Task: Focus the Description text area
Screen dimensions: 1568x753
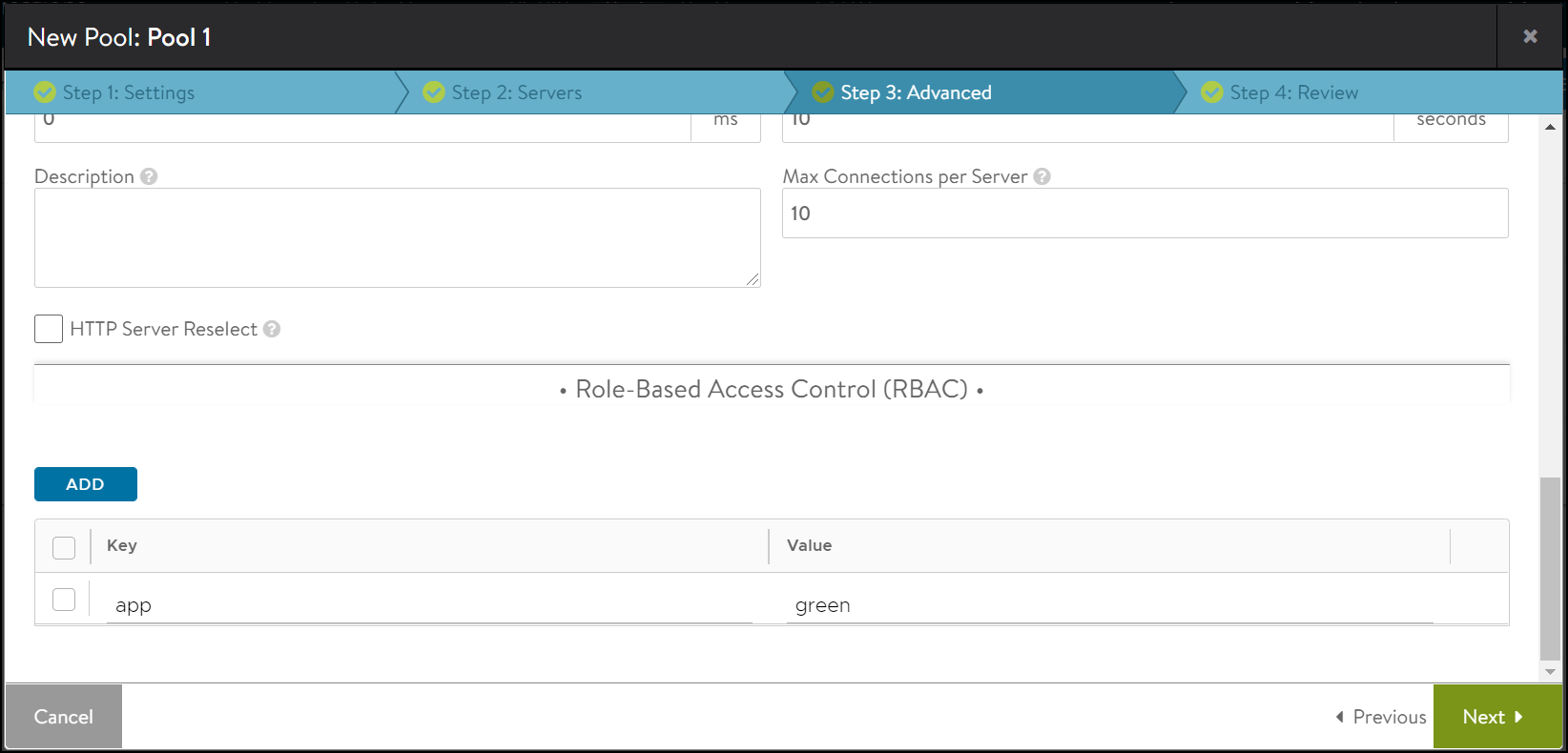Action: point(398,237)
